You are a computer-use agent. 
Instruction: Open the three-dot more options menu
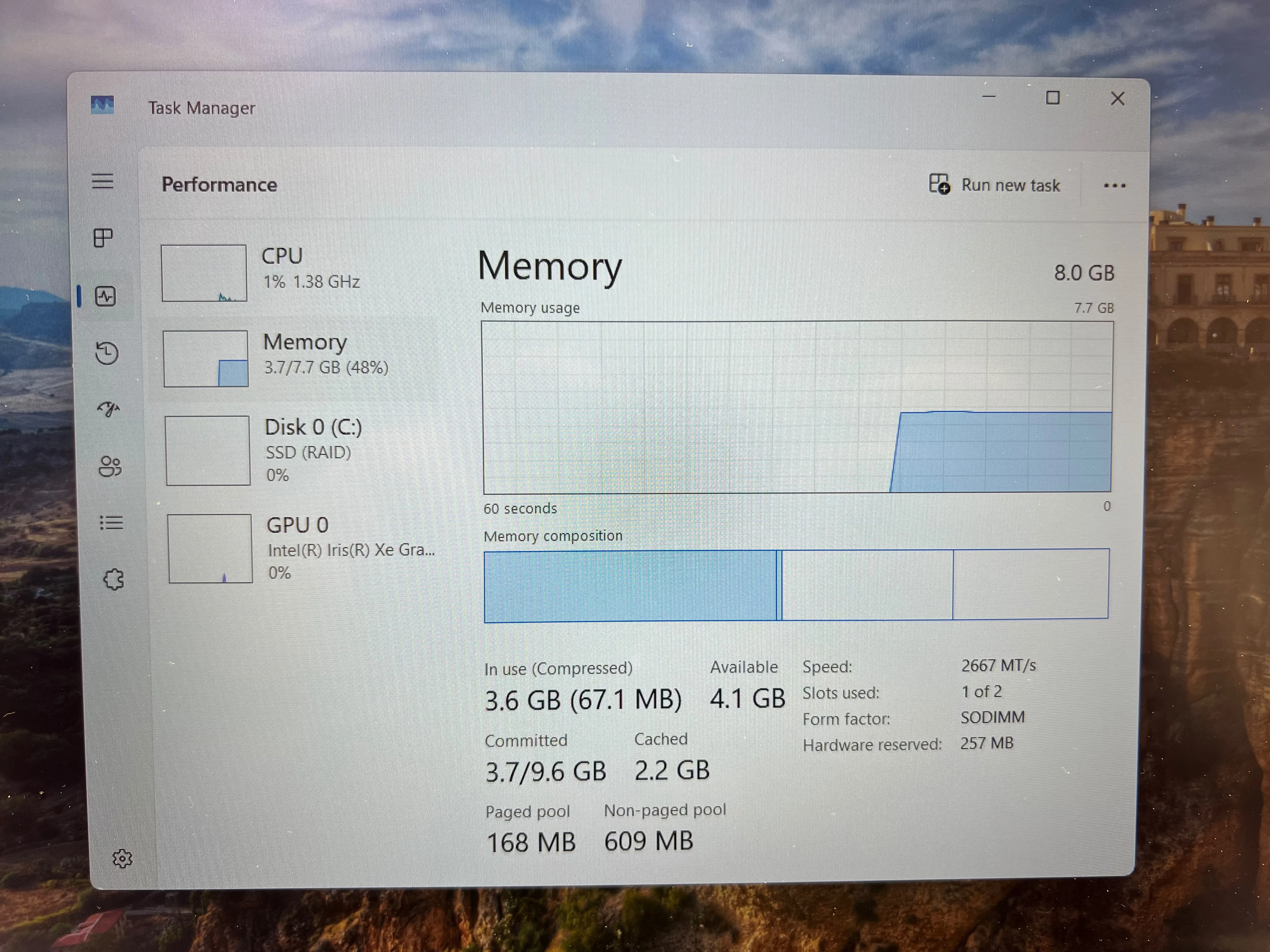[1114, 185]
